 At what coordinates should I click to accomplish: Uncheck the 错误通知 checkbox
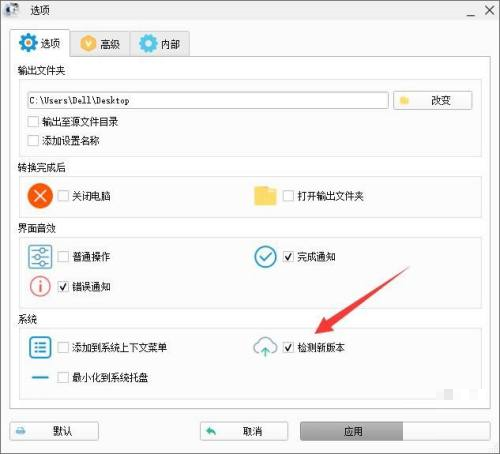(x=63, y=286)
